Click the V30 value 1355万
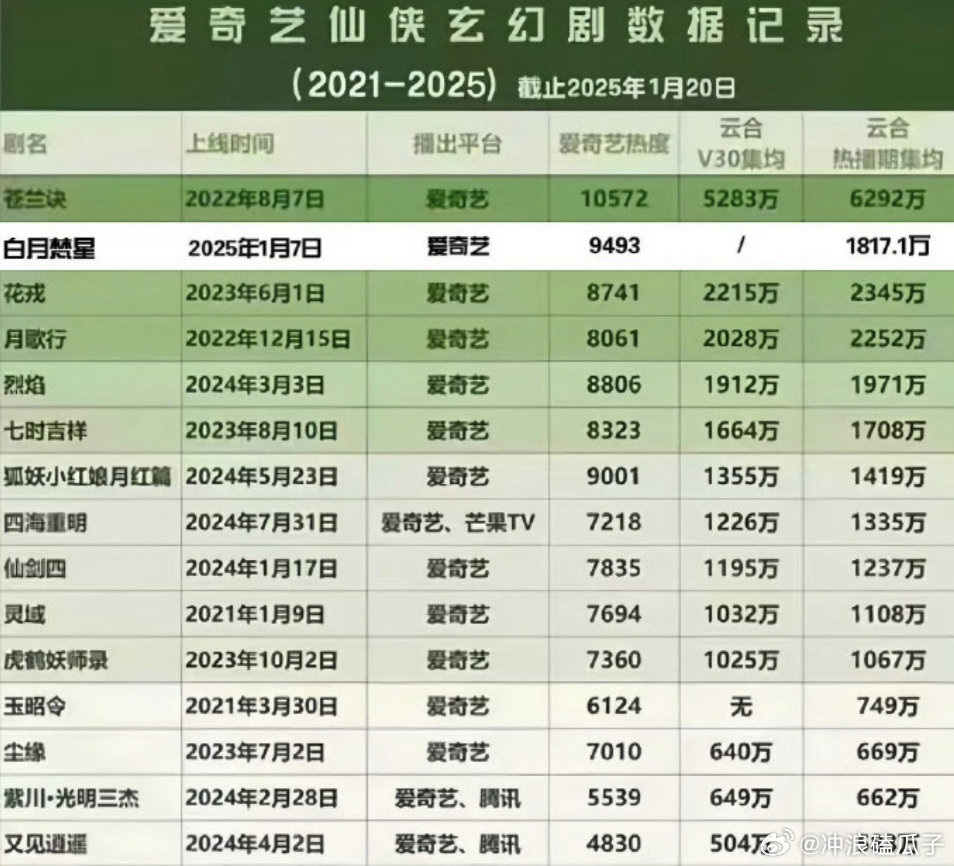This screenshot has width=954, height=866. click(740, 477)
